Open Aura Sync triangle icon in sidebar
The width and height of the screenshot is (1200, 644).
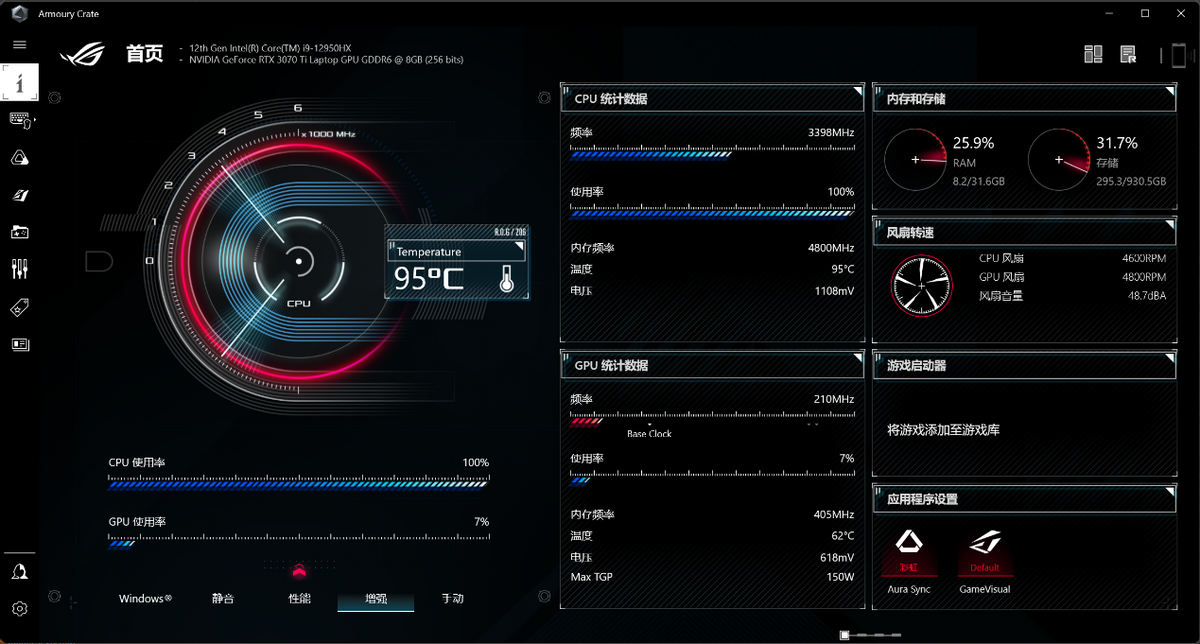pyautogui.click(x=19, y=158)
